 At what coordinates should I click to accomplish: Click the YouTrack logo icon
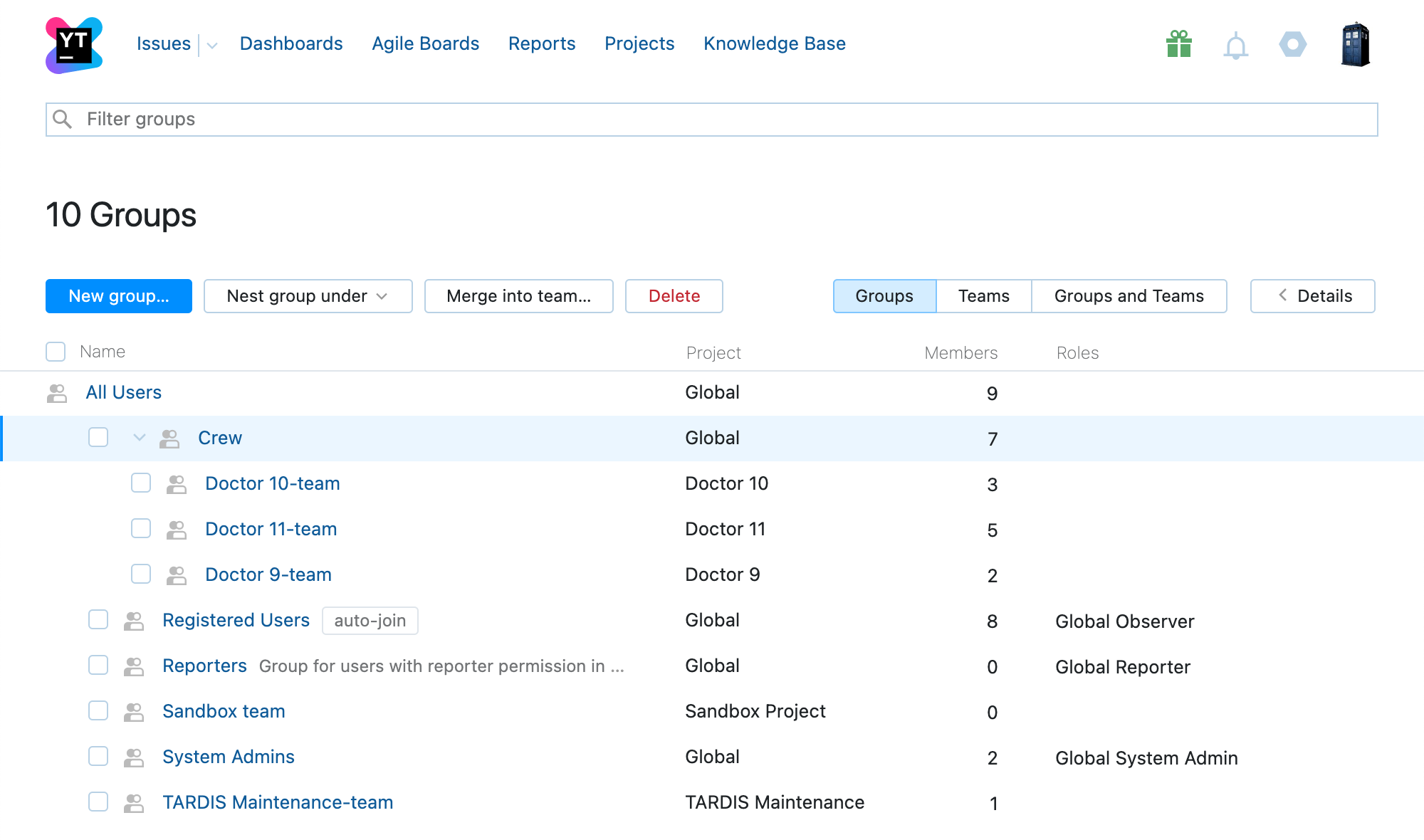72,44
